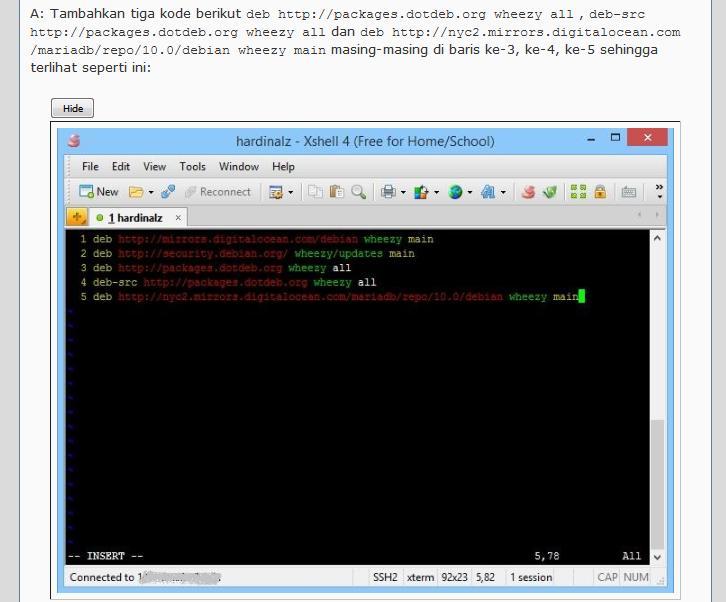The width and height of the screenshot is (726, 602).
Task: Click 'wheezy/updates' on terminal line 2
Action: [x=338, y=253]
